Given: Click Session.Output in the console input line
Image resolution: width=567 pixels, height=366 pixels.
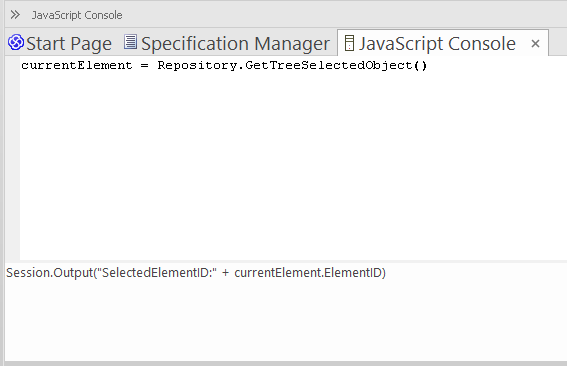Looking at the screenshot, I should coord(50,273).
